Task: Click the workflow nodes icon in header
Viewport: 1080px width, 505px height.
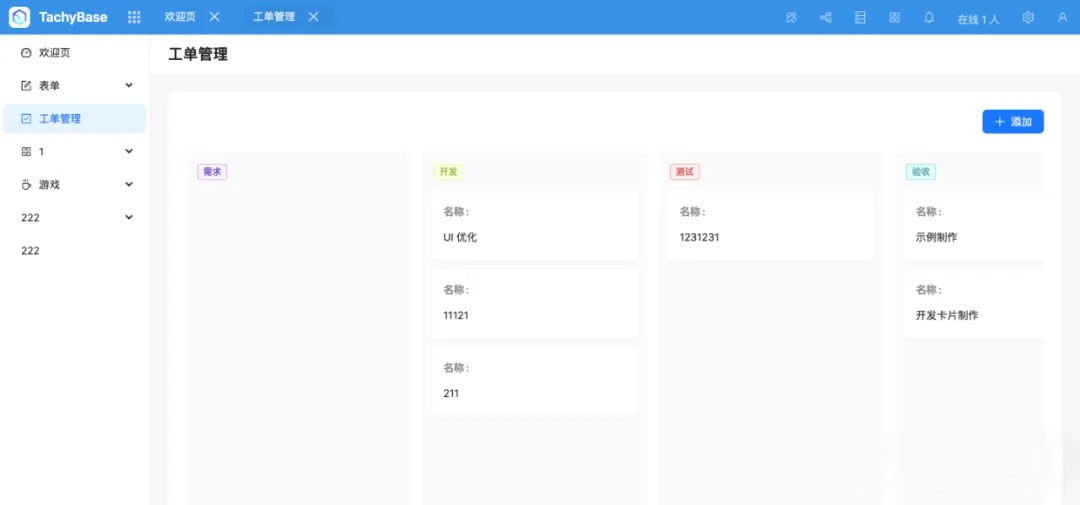Action: pyautogui.click(x=826, y=17)
